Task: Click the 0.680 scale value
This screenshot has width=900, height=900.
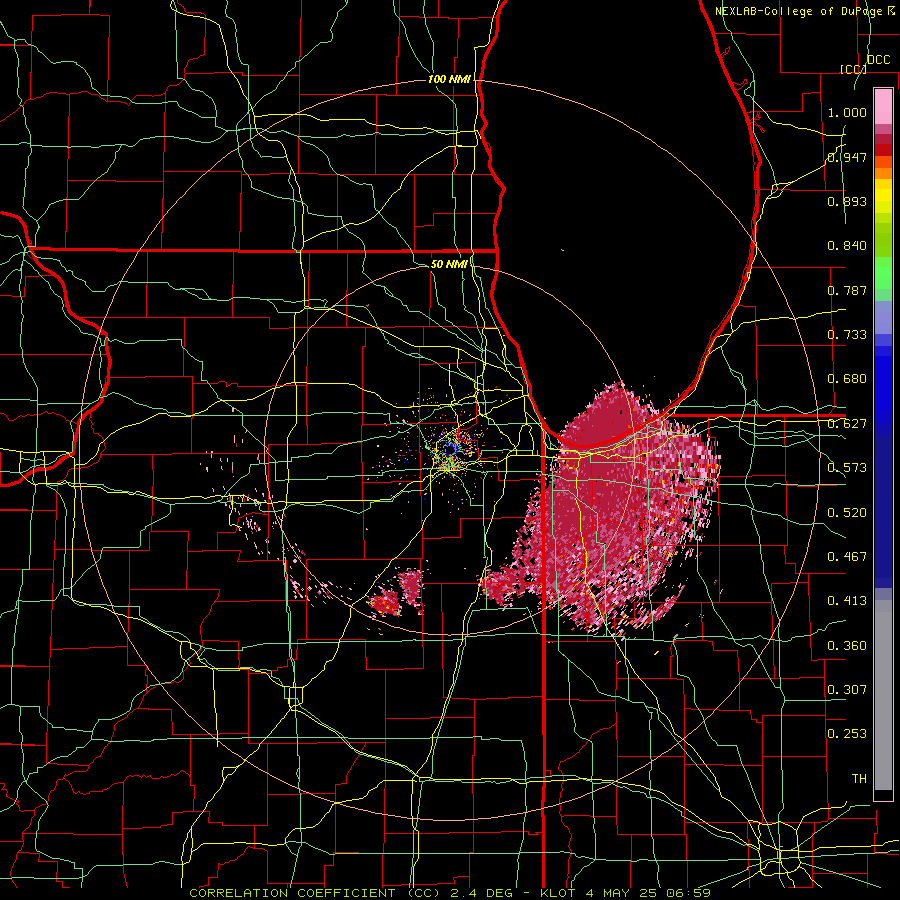Action: coord(847,379)
